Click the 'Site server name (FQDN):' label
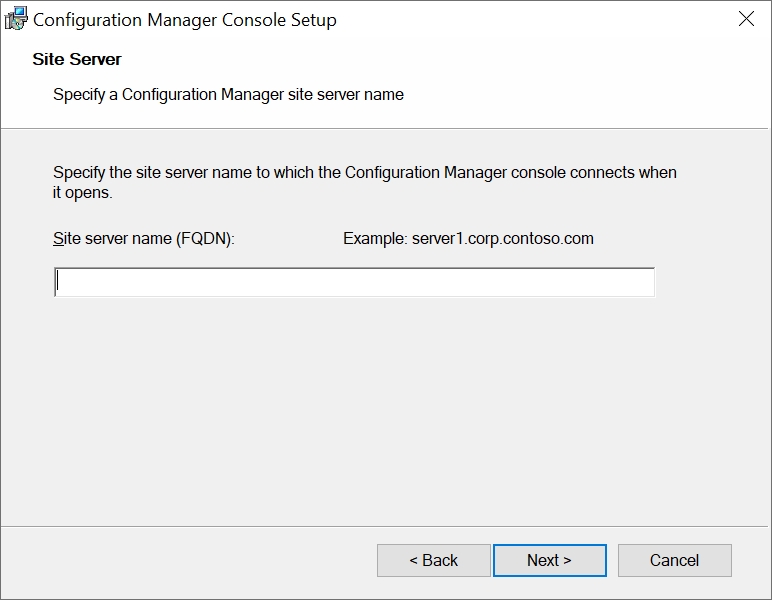 point(143,239)
